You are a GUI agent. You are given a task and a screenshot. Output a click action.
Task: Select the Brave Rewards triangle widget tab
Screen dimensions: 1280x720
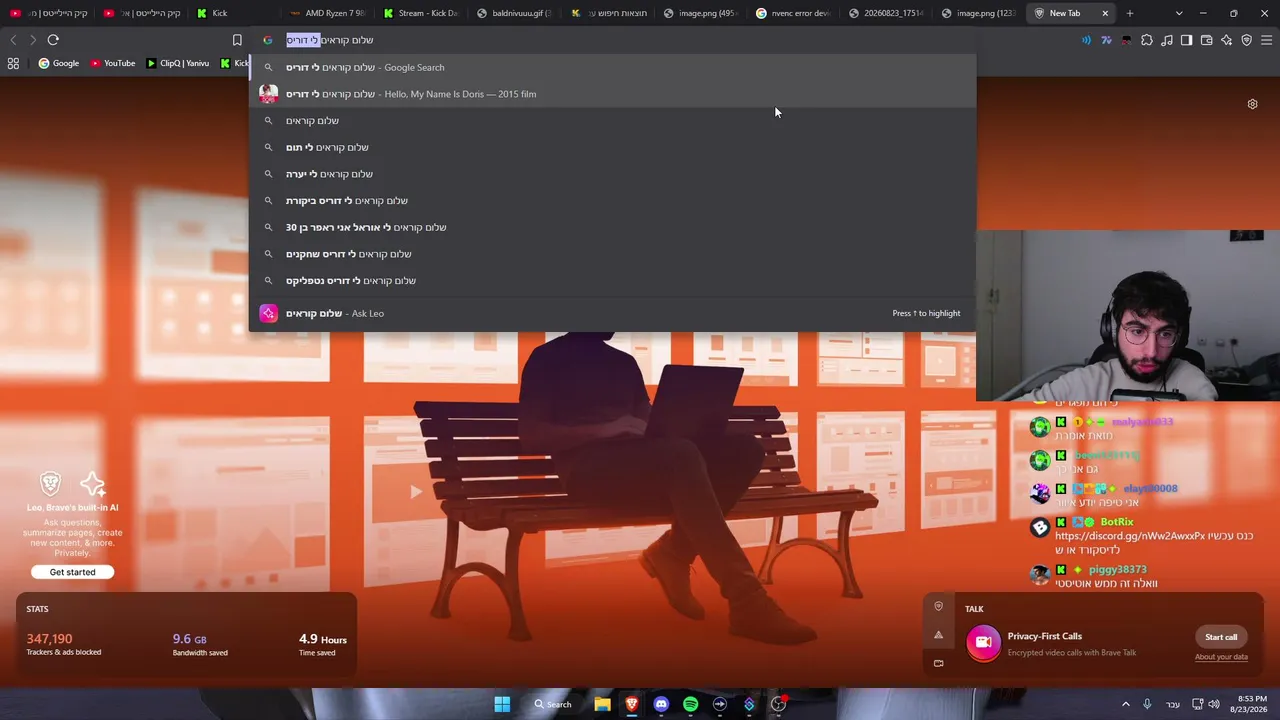pyautogui.click(x=938, y=635)
